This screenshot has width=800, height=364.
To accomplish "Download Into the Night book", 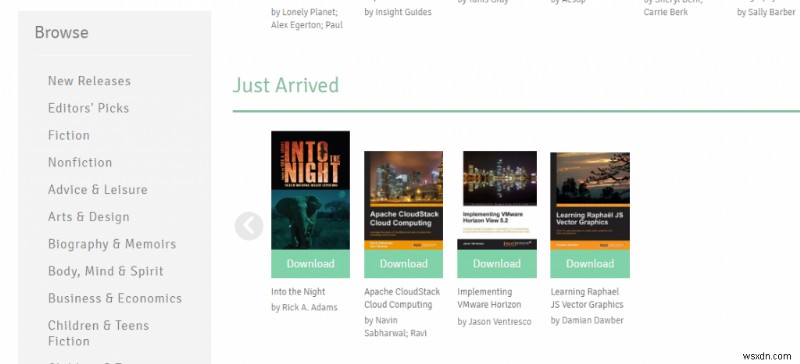I will coord(310,264).
